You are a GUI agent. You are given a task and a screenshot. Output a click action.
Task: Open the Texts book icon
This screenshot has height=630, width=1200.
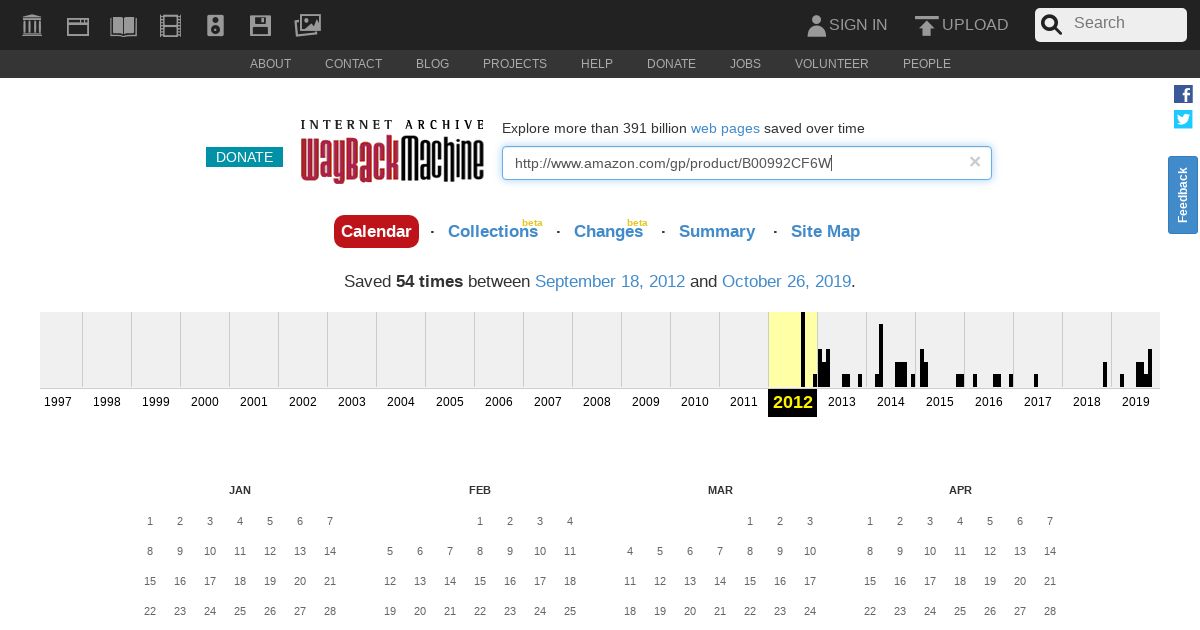[124, 26]
